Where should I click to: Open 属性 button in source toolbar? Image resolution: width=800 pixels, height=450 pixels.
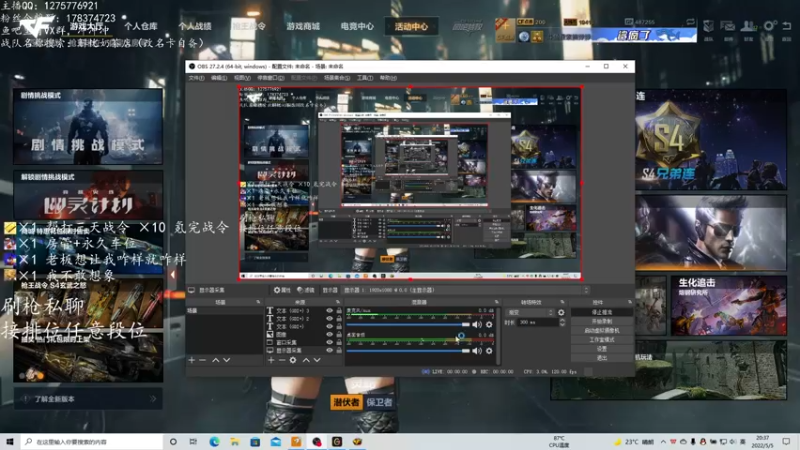coord(282,290)
